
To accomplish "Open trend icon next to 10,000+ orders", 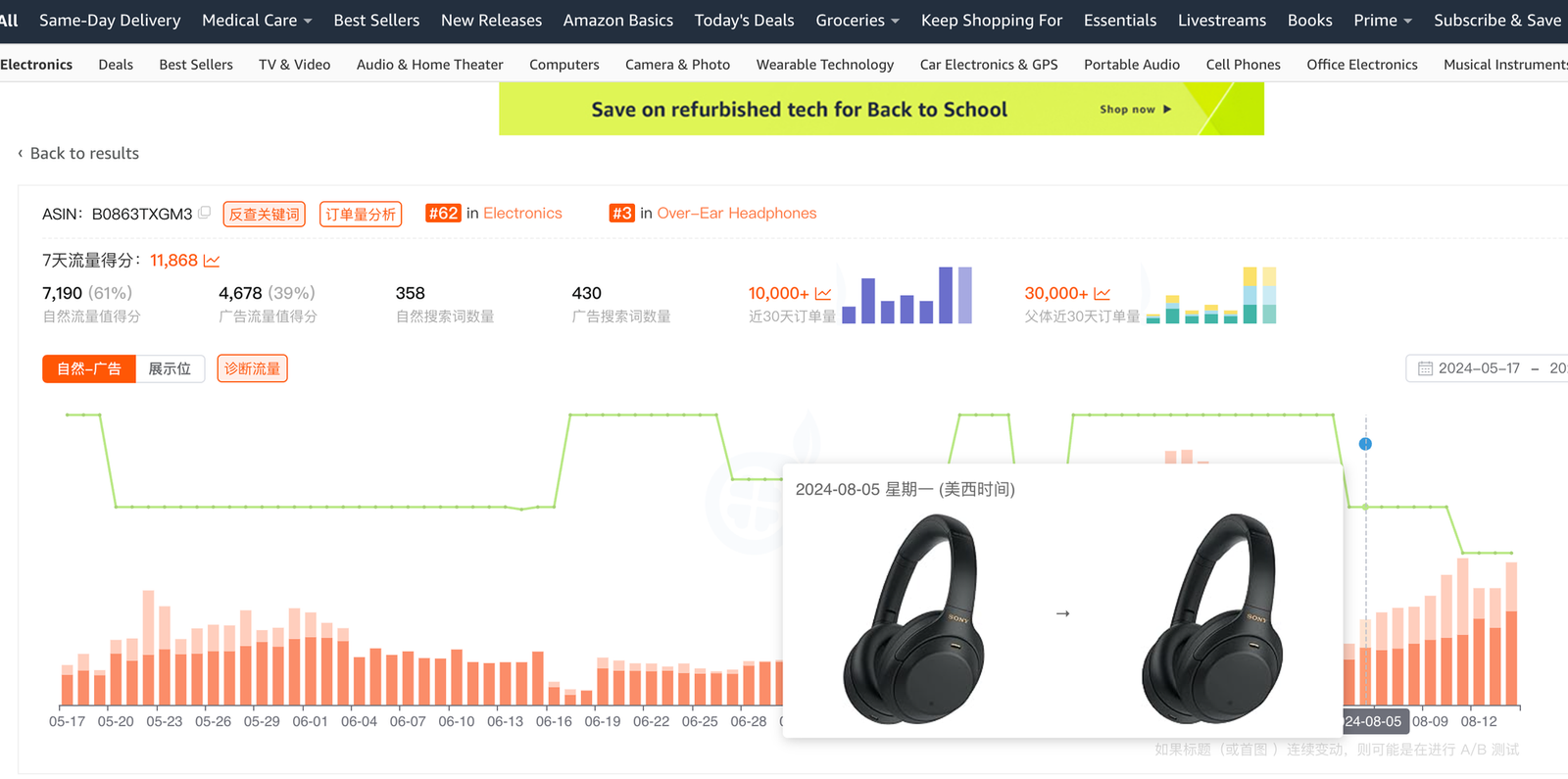I will click(x=823, y=294).
